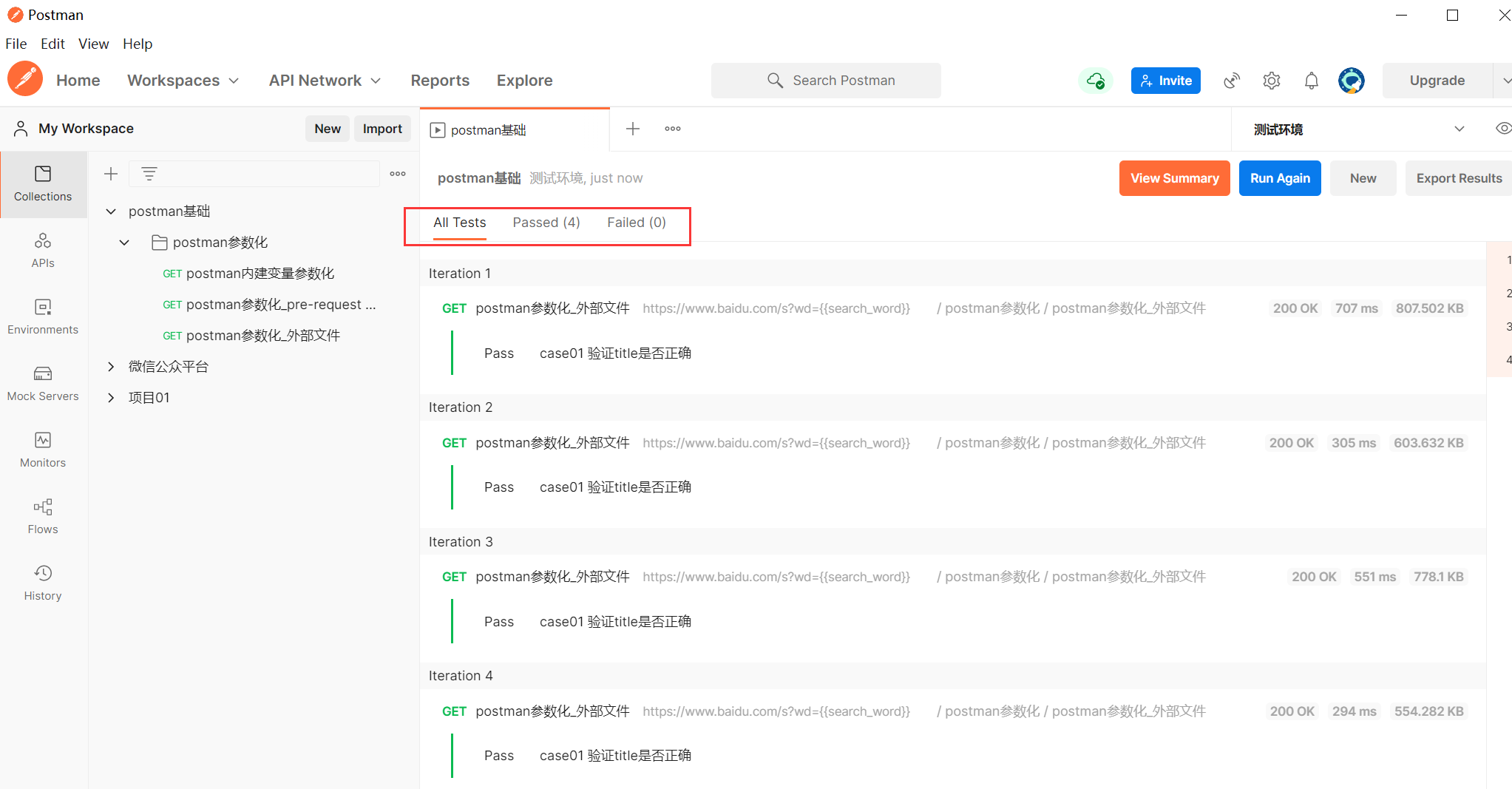Open the Workspaces dropdown menu

pos(183,81)
